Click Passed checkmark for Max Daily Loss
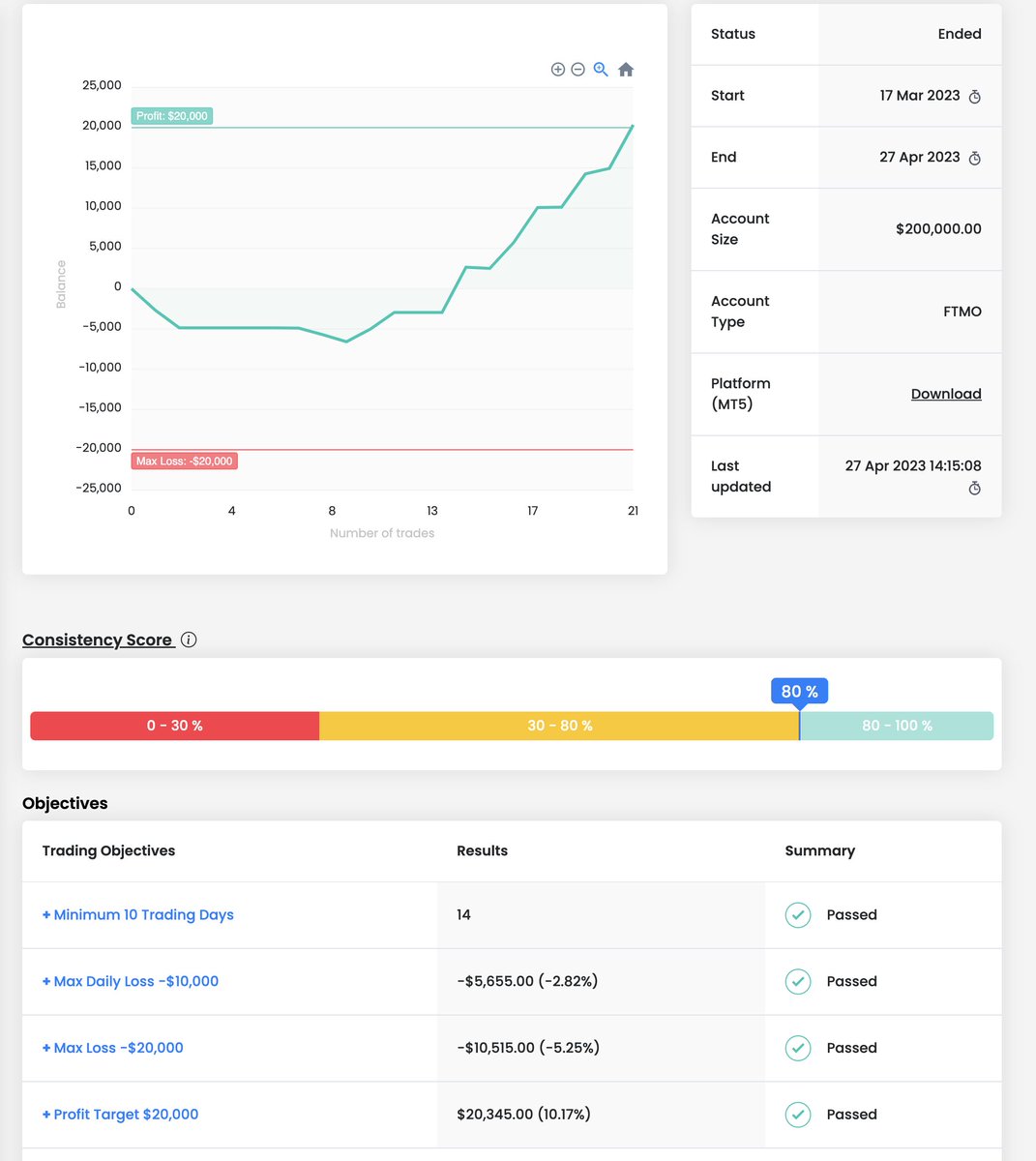 797,981
